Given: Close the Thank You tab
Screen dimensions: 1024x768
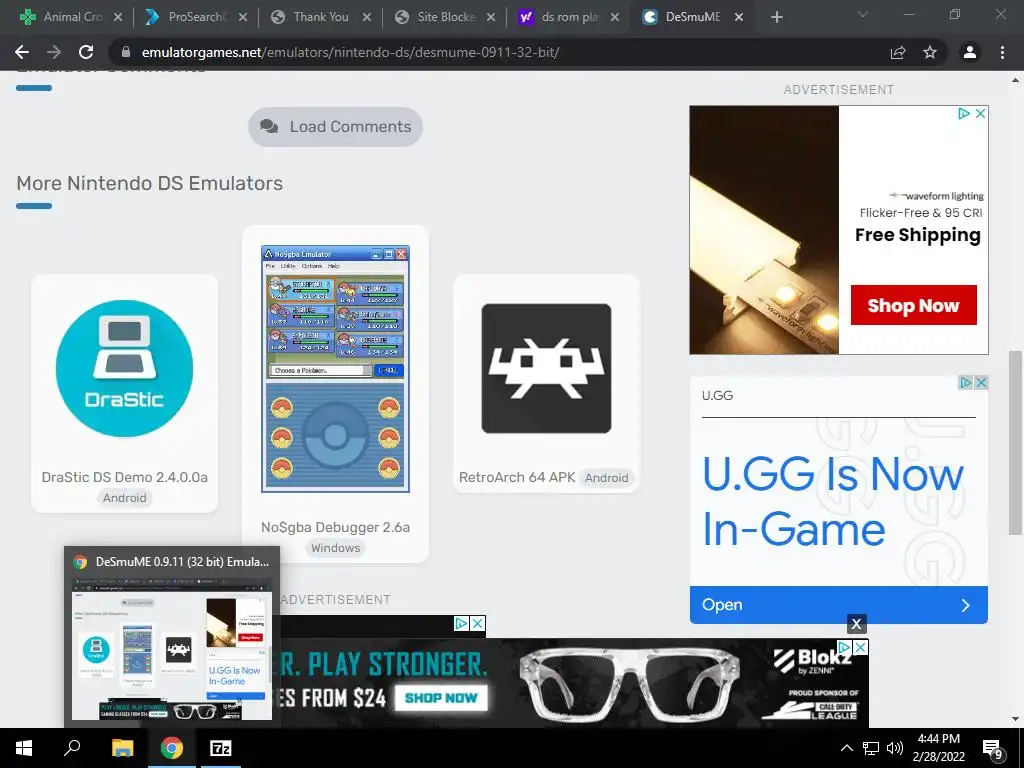Looking at the screenshot, I should coord(367,17).
